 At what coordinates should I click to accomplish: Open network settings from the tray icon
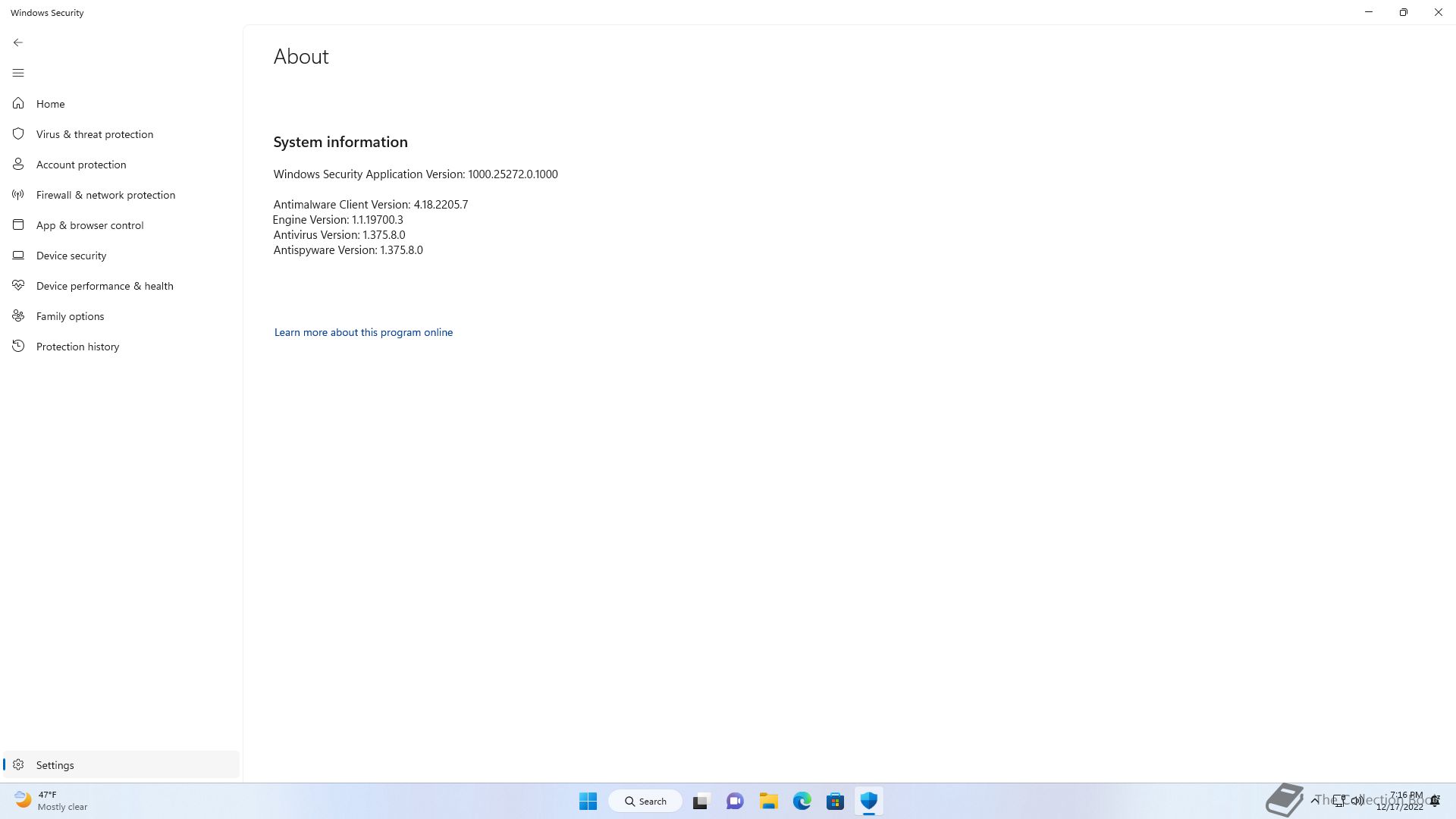tap(1340, 801)
